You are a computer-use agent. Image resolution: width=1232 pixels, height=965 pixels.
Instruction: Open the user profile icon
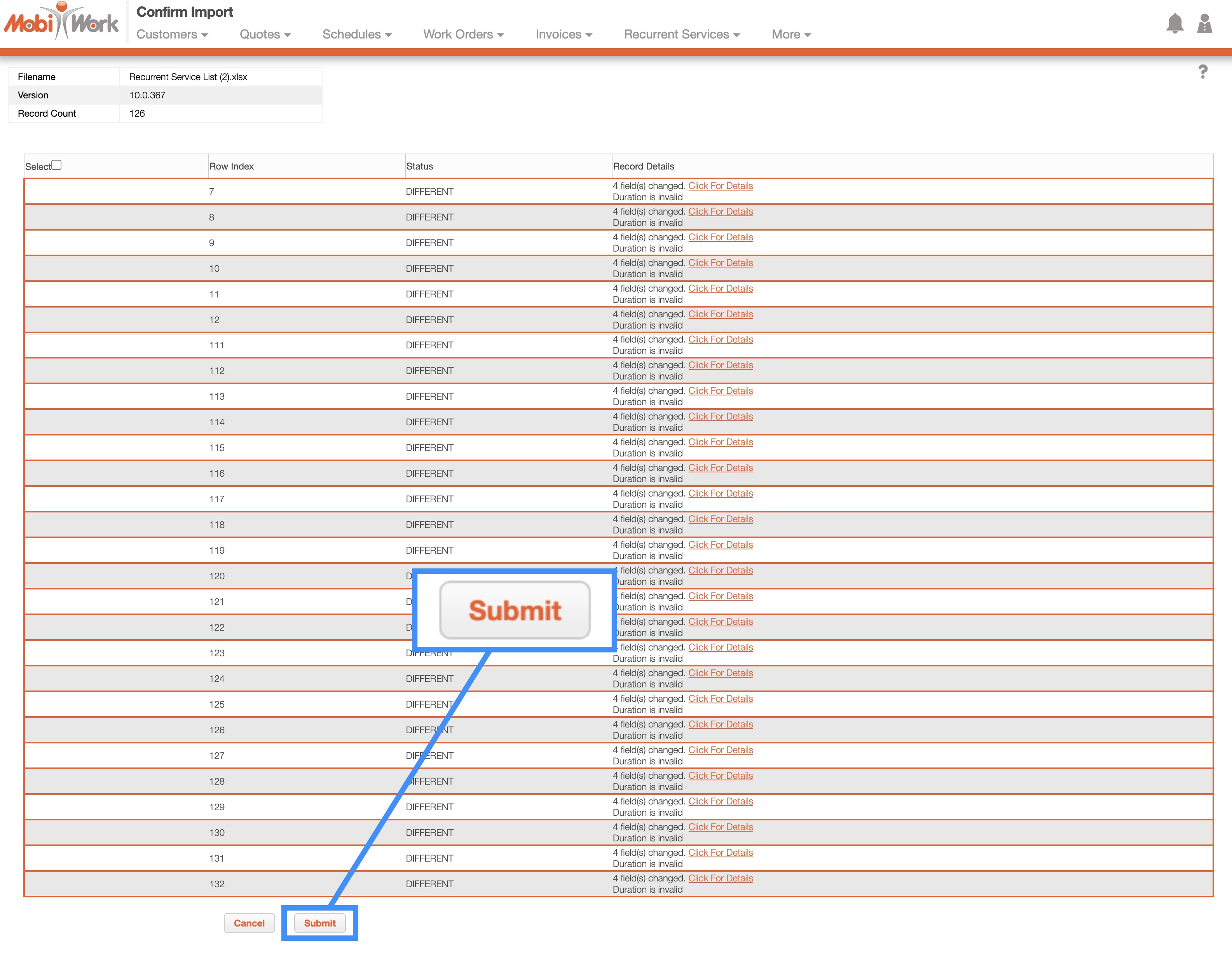point(1204,24)
